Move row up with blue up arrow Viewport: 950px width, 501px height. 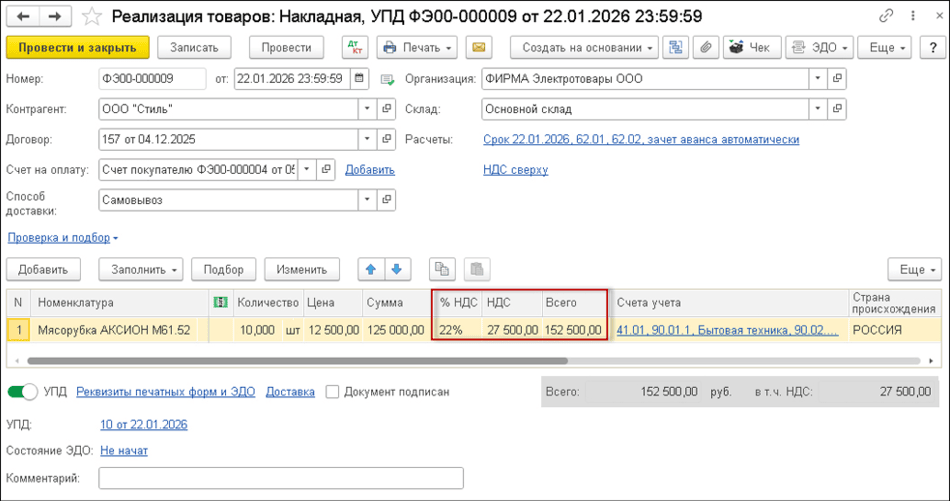[372, 269]
